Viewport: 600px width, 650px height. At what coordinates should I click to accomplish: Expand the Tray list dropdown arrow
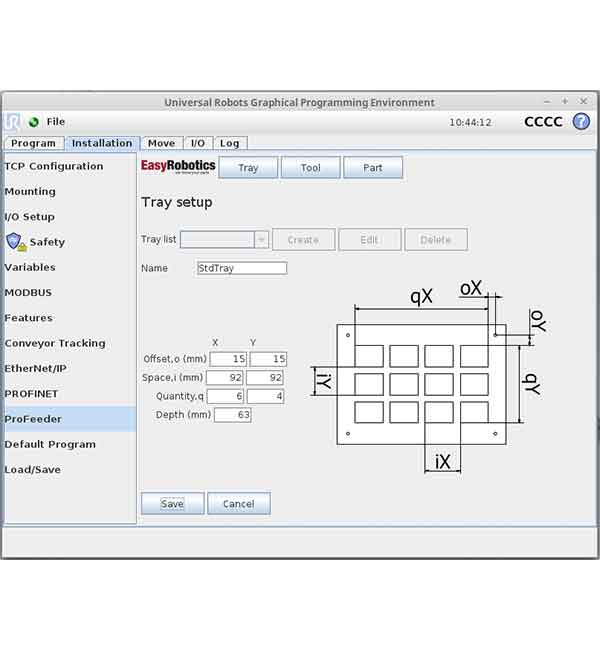[261, 240]
